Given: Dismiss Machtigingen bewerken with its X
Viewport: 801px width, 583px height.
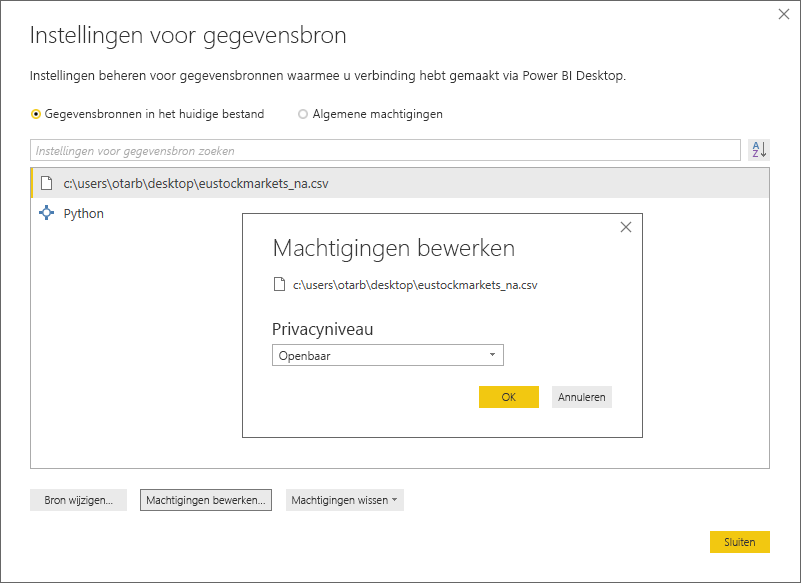Looking at the screenshot, I should click(626, 227).
